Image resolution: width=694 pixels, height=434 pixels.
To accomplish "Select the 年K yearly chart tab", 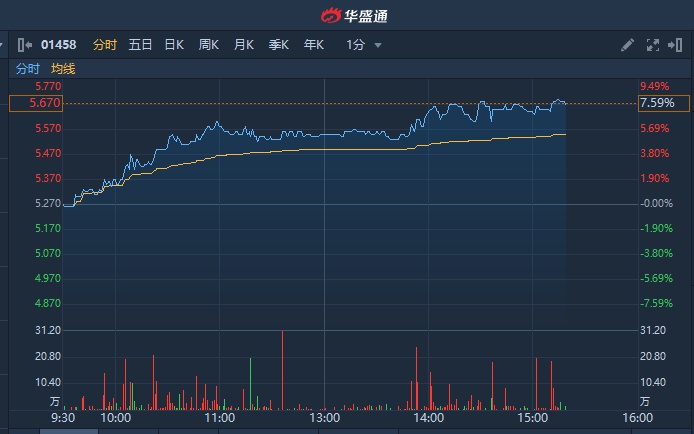I will click(x=314, y=45).
